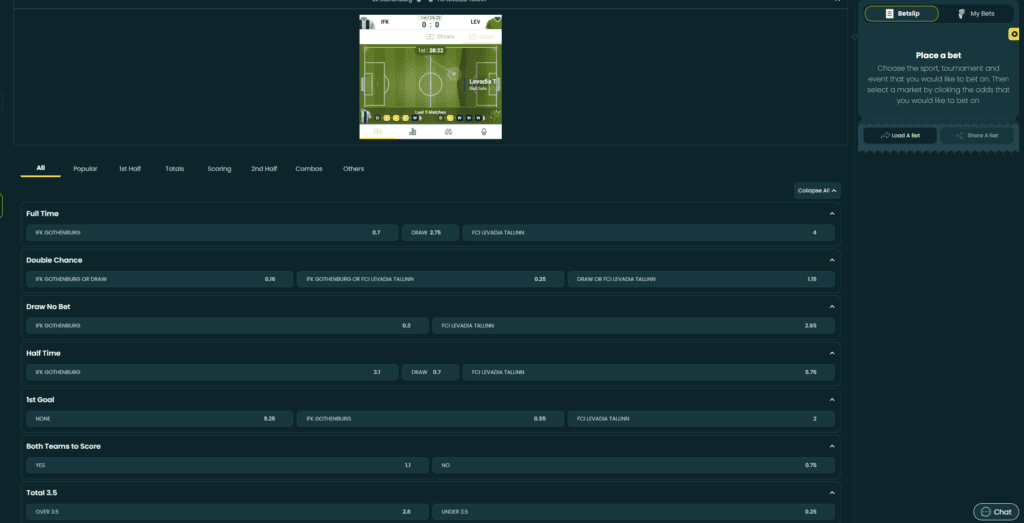Select IFK Gothenburg or Draw at 0.16
This screenshot has height=523, width=1024.
pyautogui.click(x=159, y=279)
